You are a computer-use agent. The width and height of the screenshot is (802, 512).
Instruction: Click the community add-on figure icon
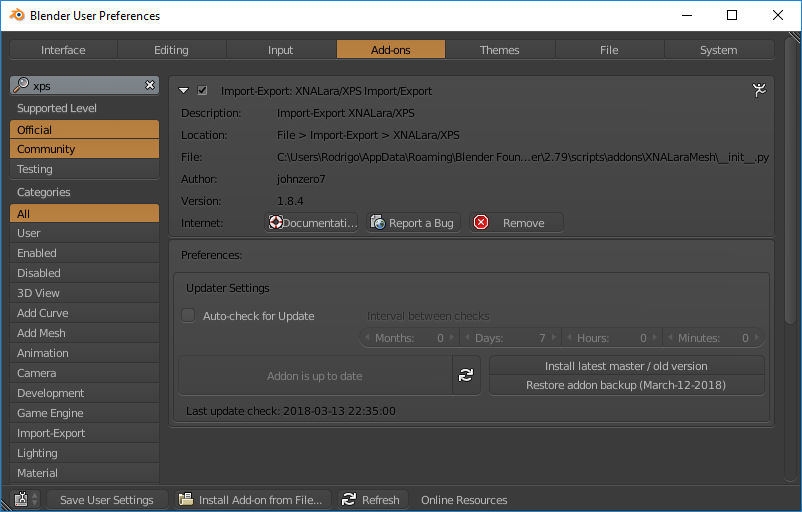760,90
